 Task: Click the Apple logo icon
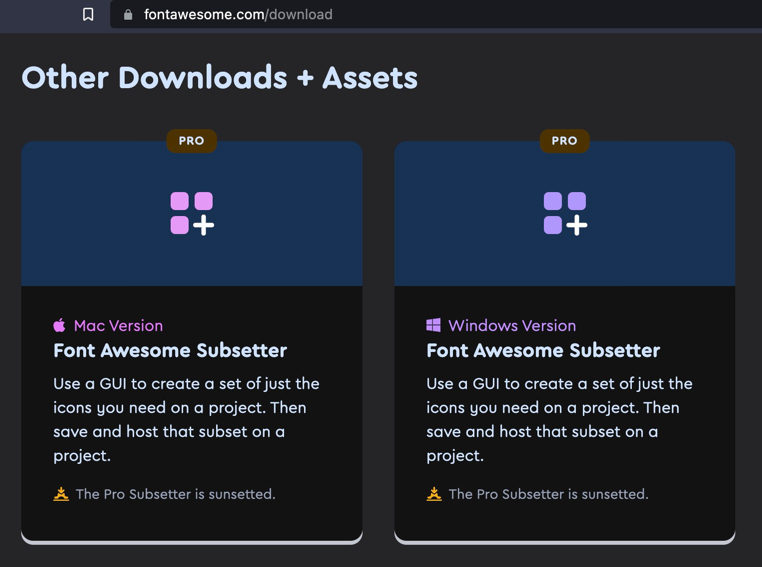click(x=60, y=325)
